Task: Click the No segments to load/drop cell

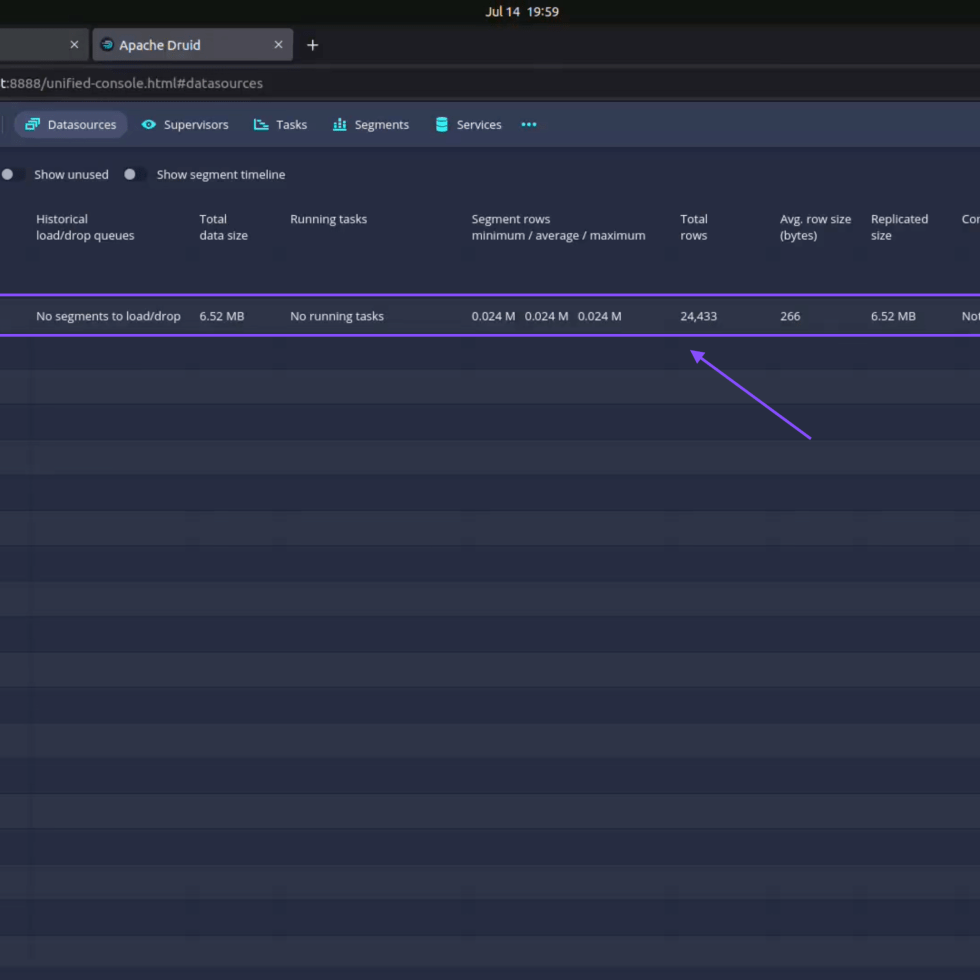Action: pyautogui.click(x=108, y=316)
